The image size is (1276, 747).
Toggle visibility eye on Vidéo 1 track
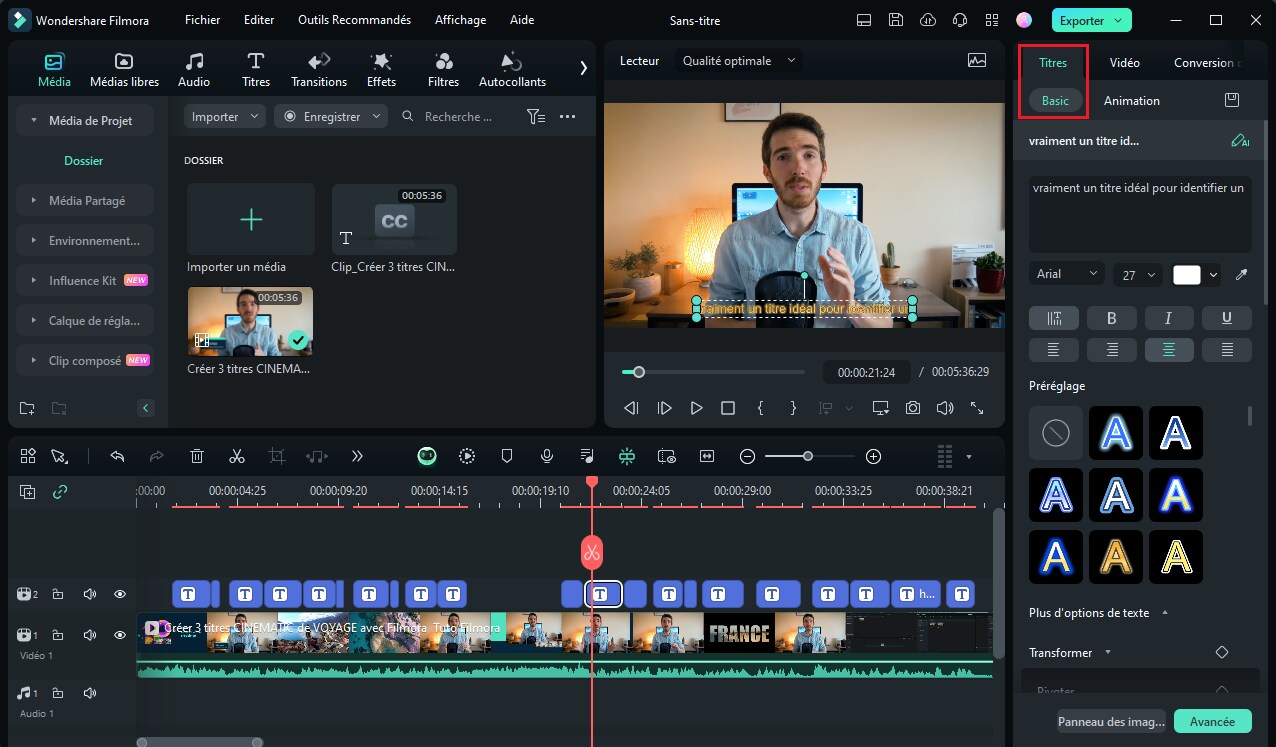(120, 635)
